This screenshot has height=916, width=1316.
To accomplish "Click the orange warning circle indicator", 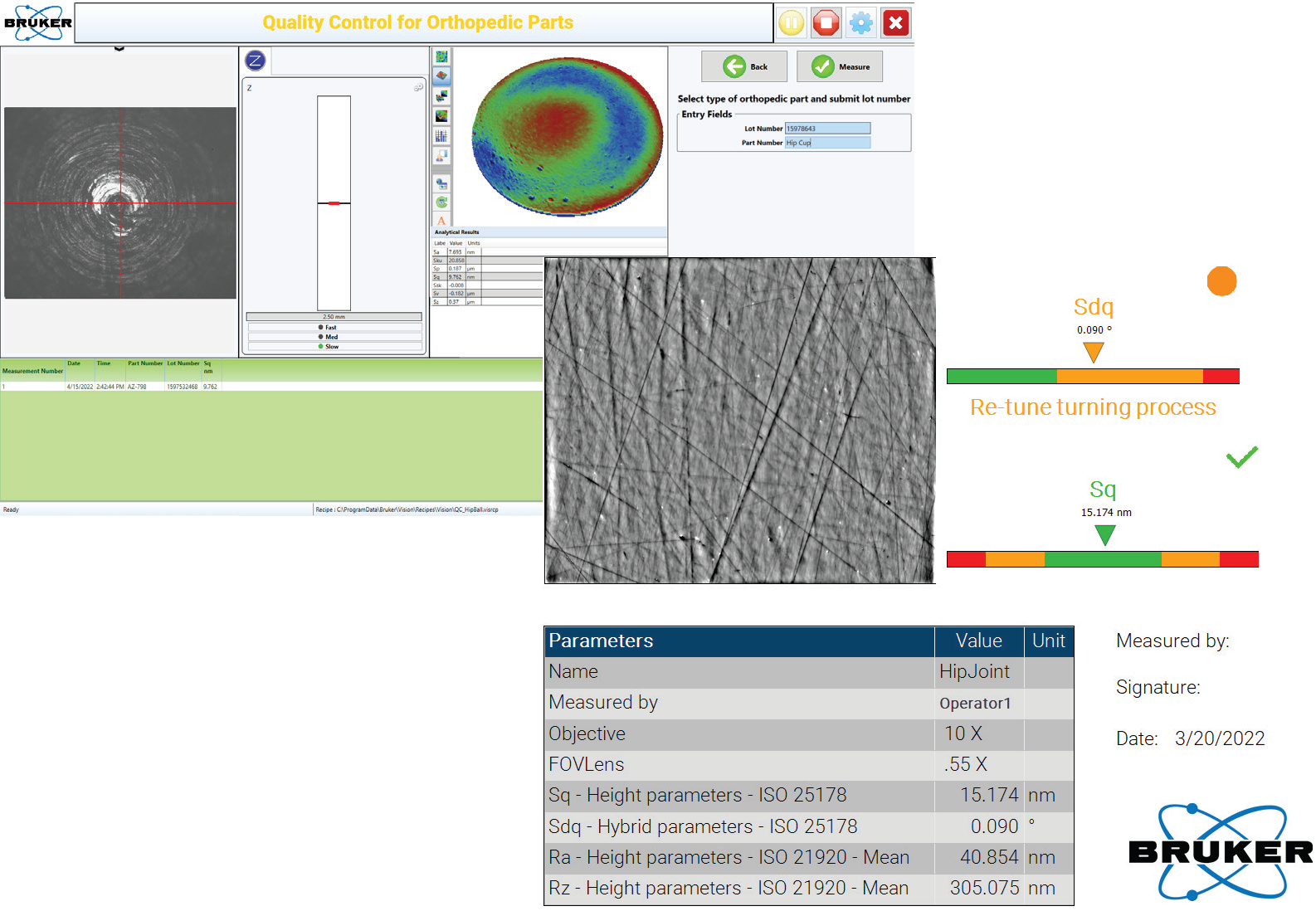I will 1221,281.
